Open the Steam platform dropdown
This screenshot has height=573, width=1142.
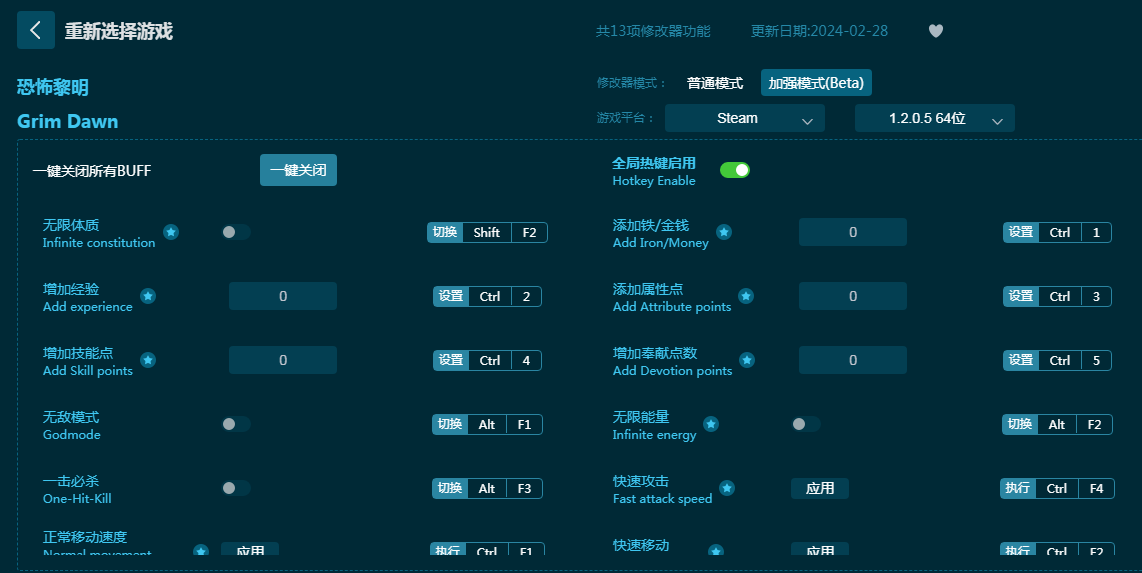745,119
